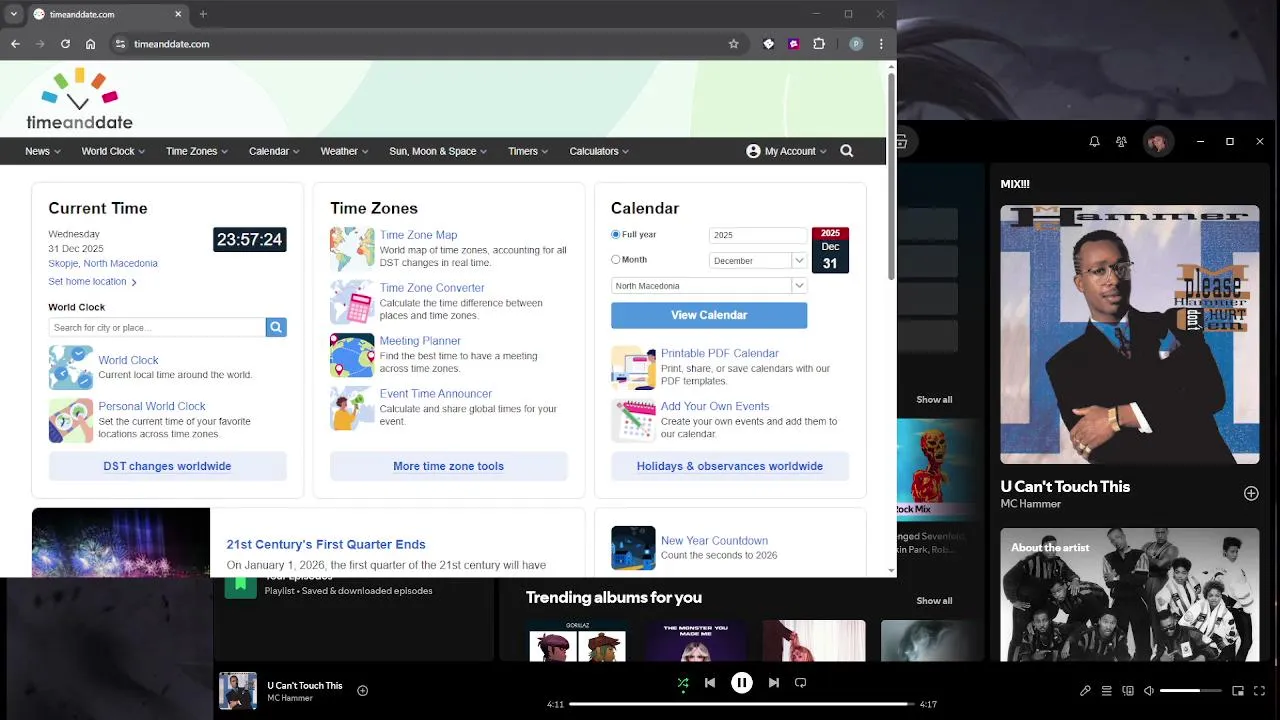Viewport: 1280px width, 720px height.
Task: Open Spotify friend activity icon
Action: (x=1121, y=142)
